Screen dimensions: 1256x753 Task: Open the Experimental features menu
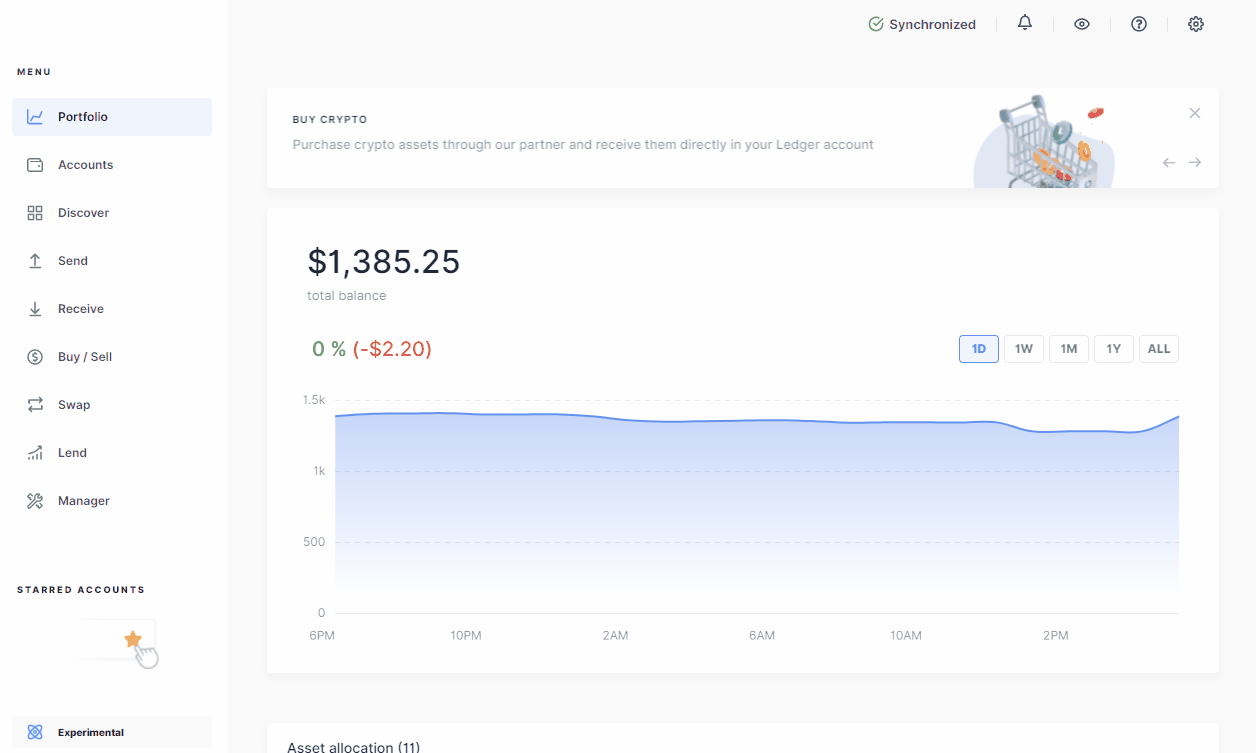[88, 731]
